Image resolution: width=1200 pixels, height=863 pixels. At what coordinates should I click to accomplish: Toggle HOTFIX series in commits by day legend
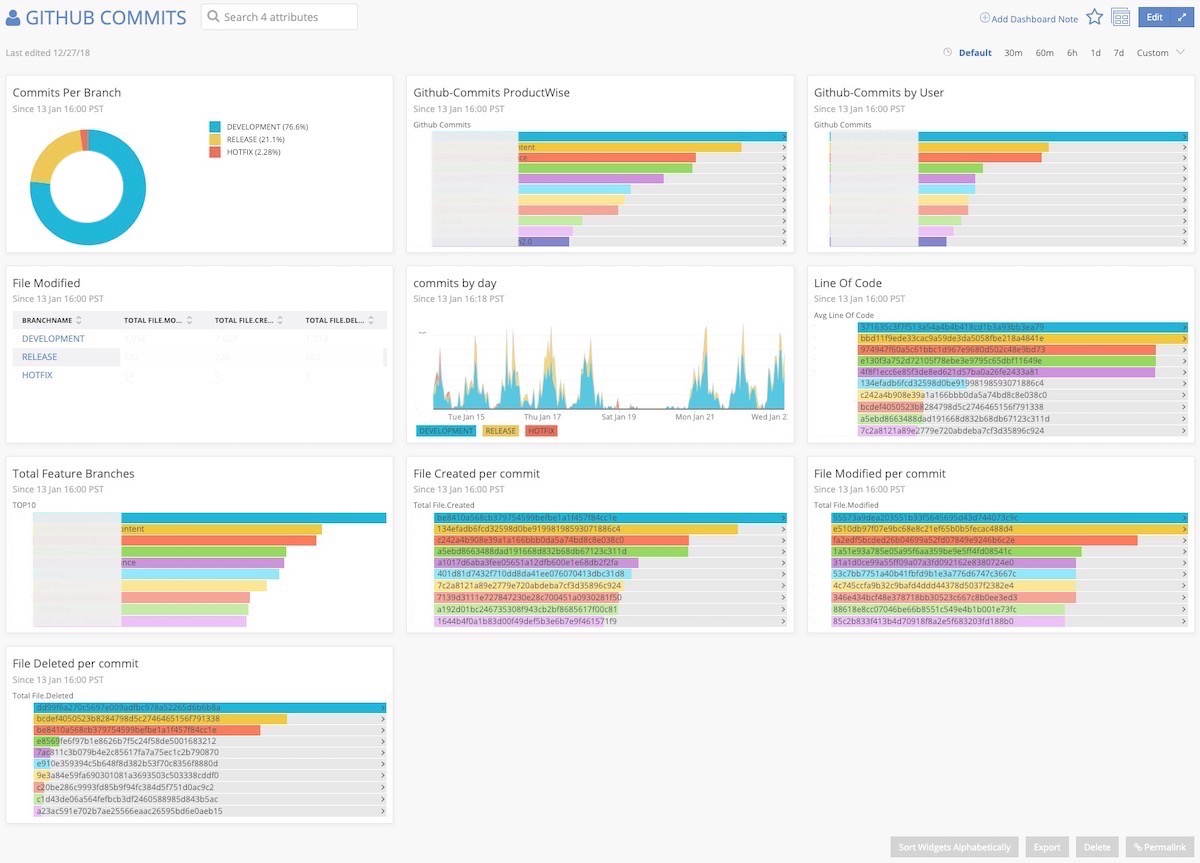(540, 431)
